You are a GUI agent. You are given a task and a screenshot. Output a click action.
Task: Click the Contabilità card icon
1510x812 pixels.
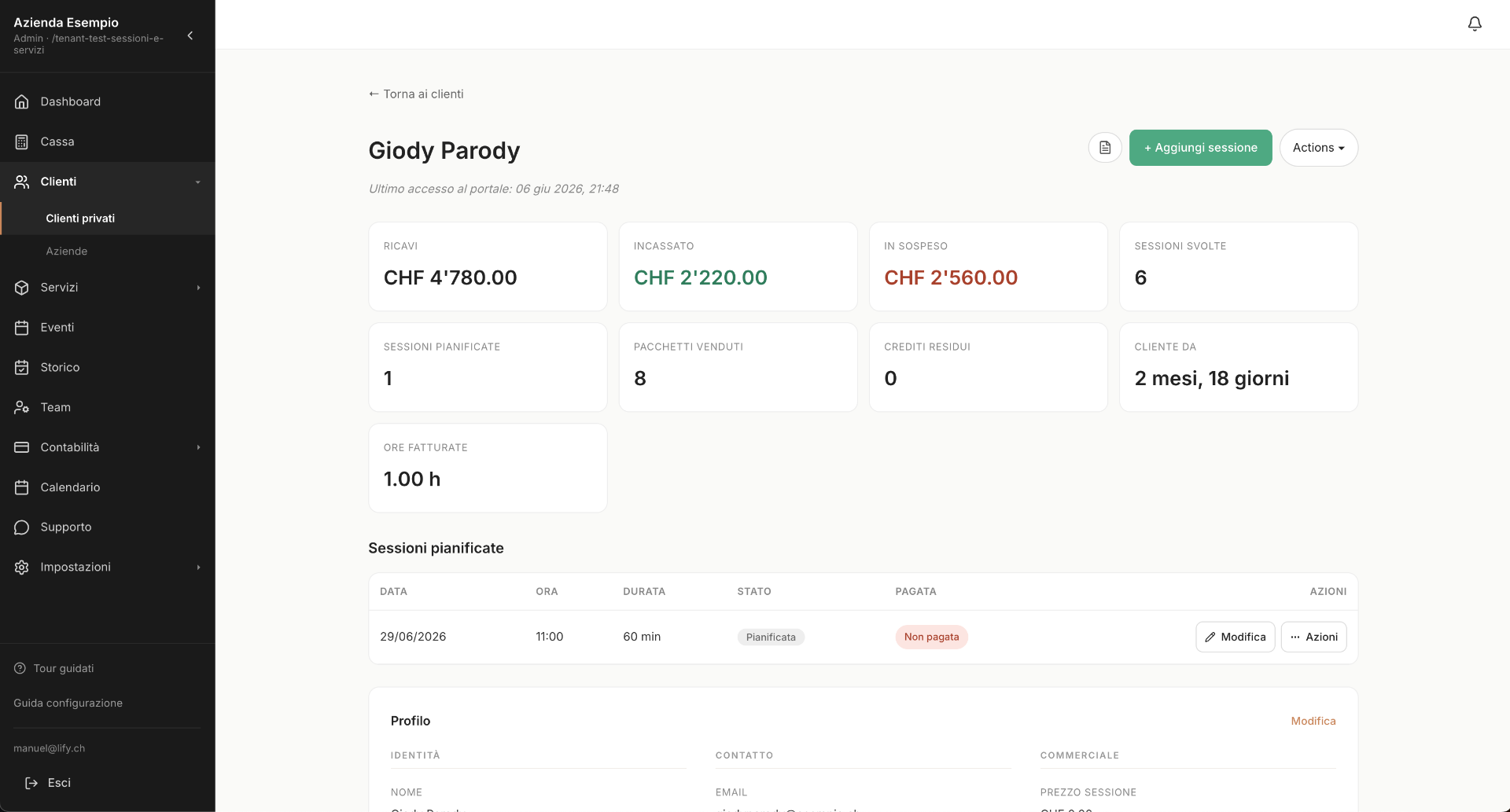tap(22, 447)
